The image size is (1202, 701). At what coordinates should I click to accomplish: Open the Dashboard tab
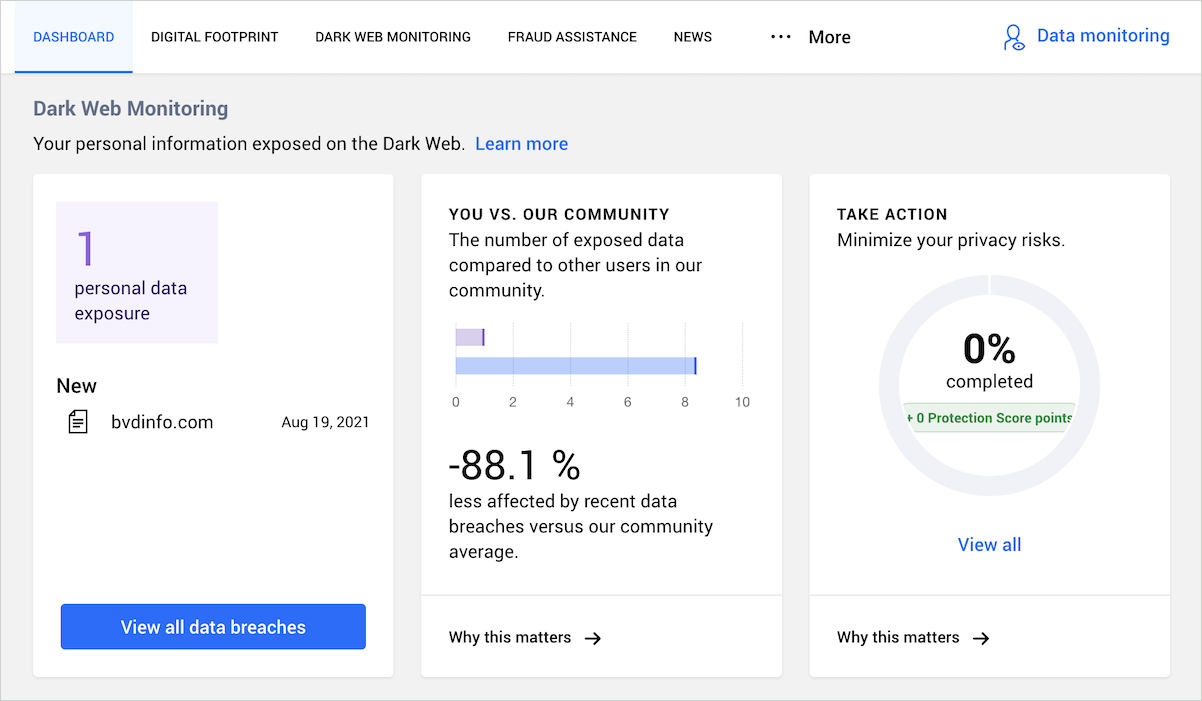(x=74, y=37)
